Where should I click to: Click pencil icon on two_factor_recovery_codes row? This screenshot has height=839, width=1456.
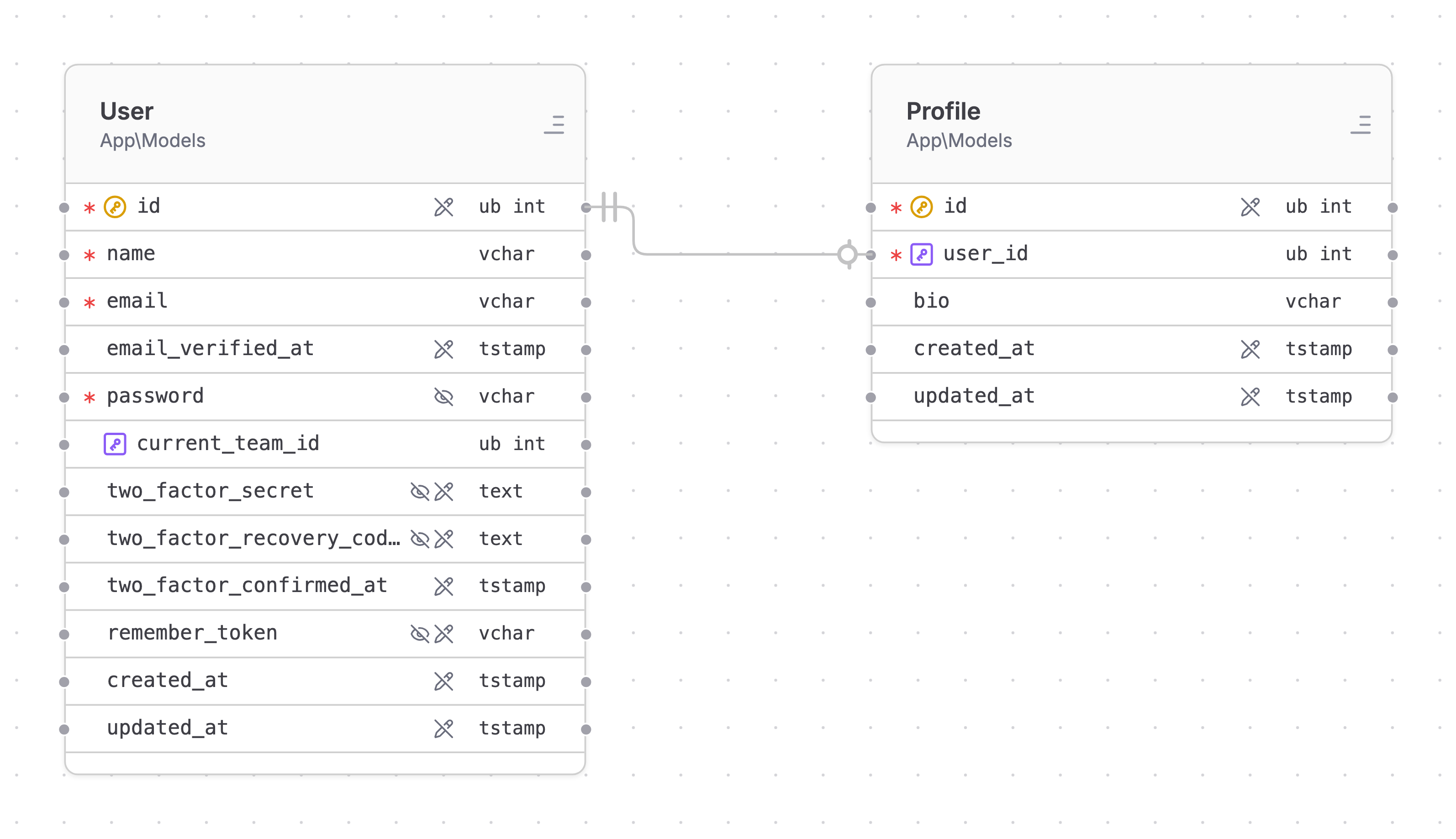click(443, 539)
